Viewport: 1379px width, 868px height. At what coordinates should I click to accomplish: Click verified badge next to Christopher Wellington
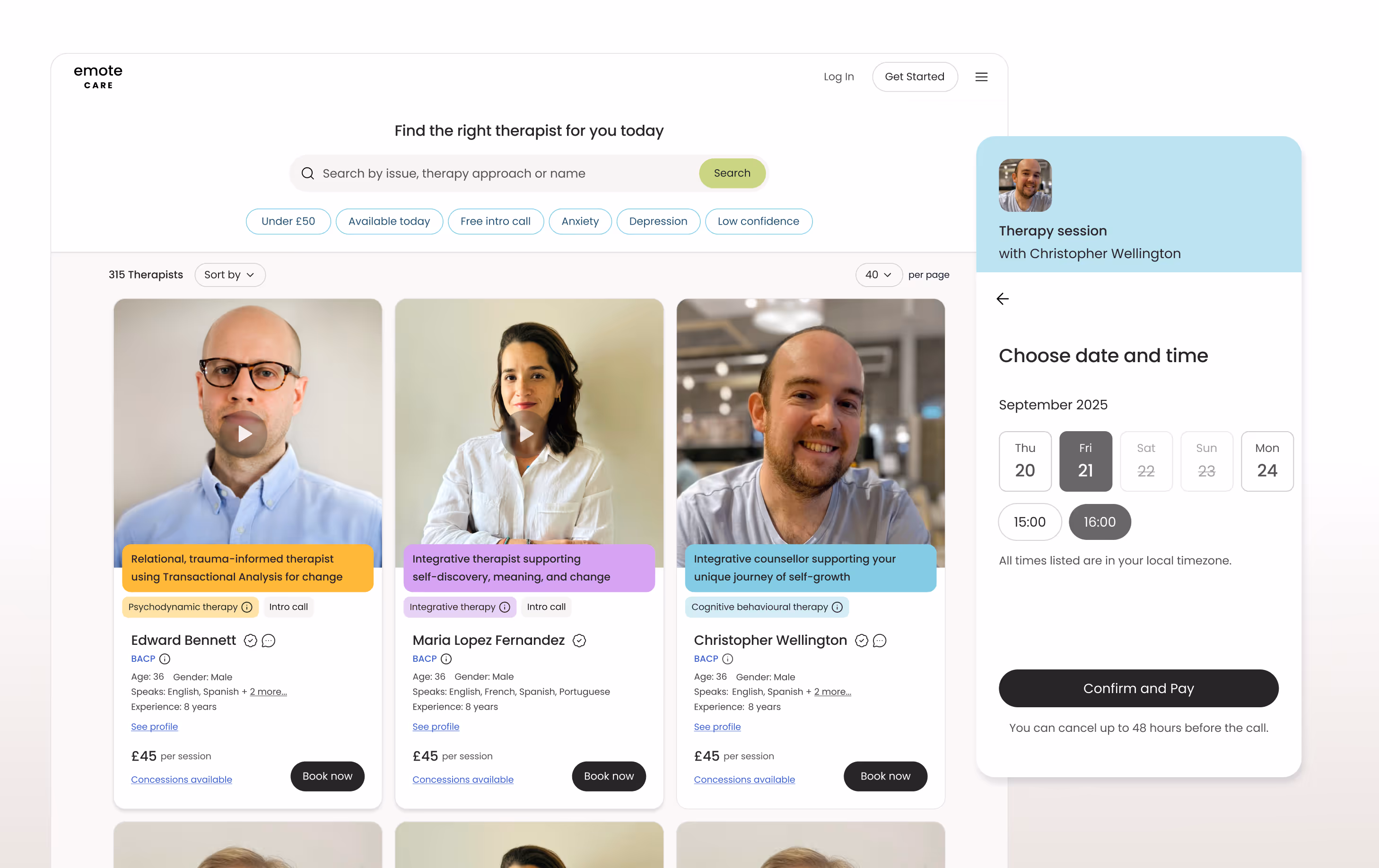tap(861, 641)
